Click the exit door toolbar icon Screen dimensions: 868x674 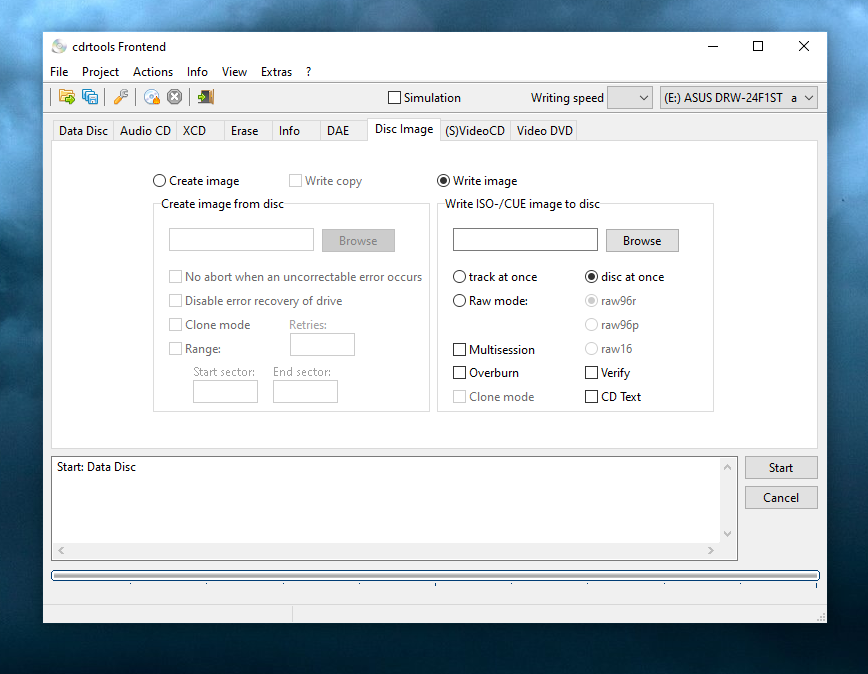(206, 97)
